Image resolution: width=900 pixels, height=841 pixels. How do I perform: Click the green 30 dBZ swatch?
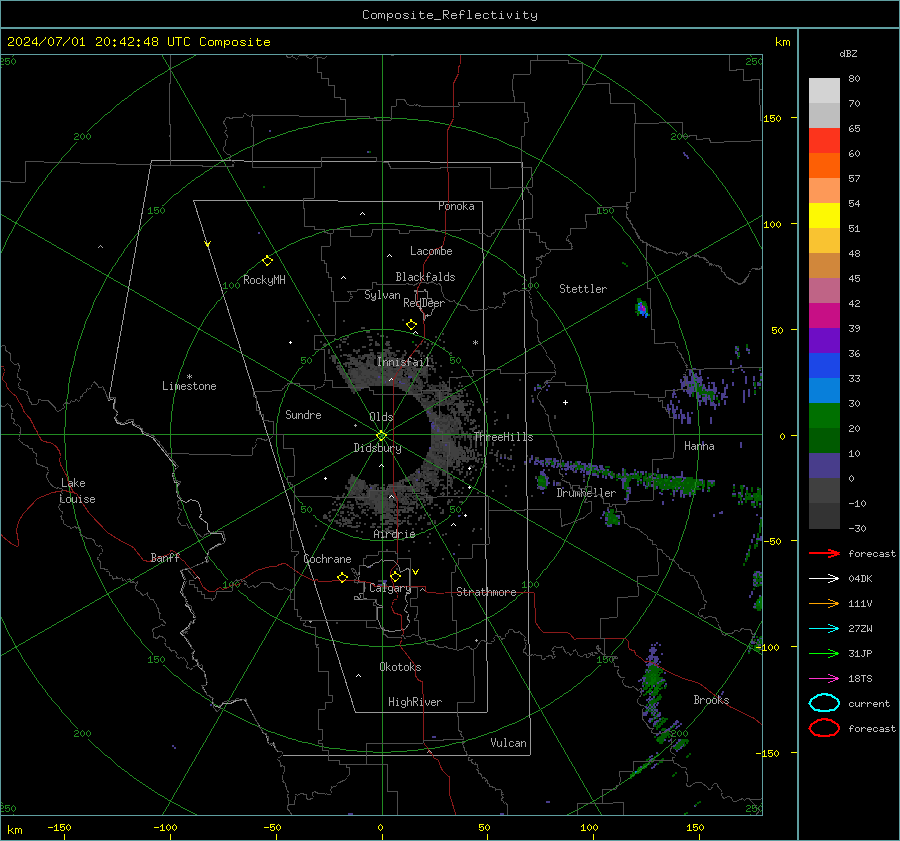(824, 415)
